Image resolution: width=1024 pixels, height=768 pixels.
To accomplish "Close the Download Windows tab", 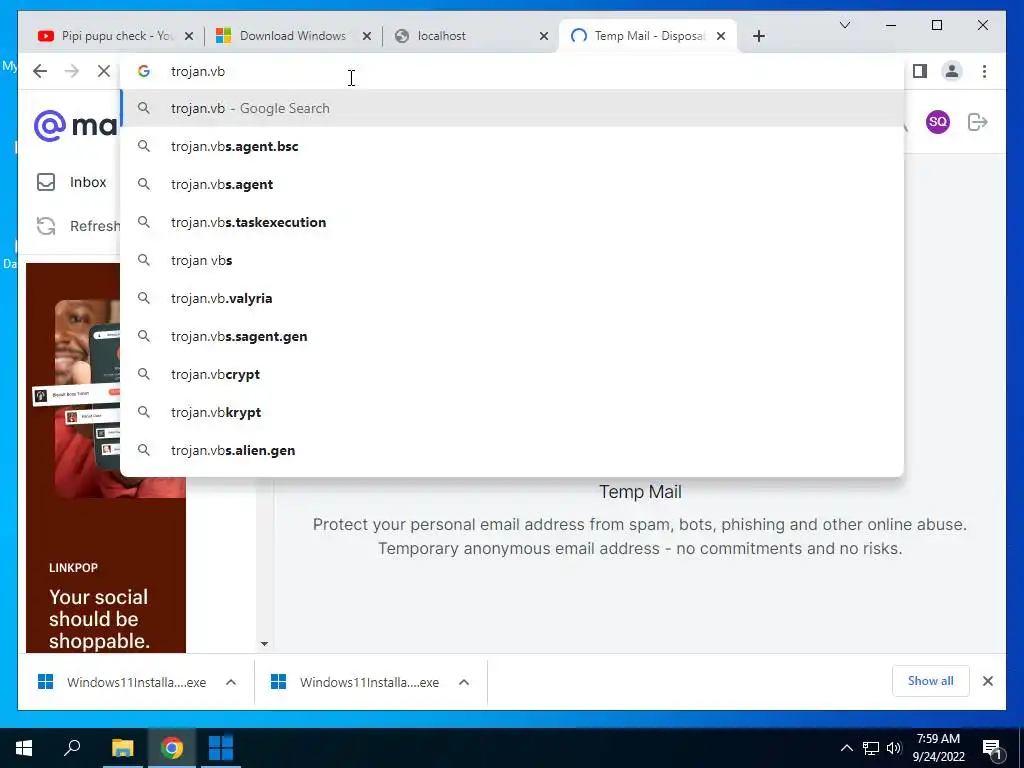I will tap(367, 36).
